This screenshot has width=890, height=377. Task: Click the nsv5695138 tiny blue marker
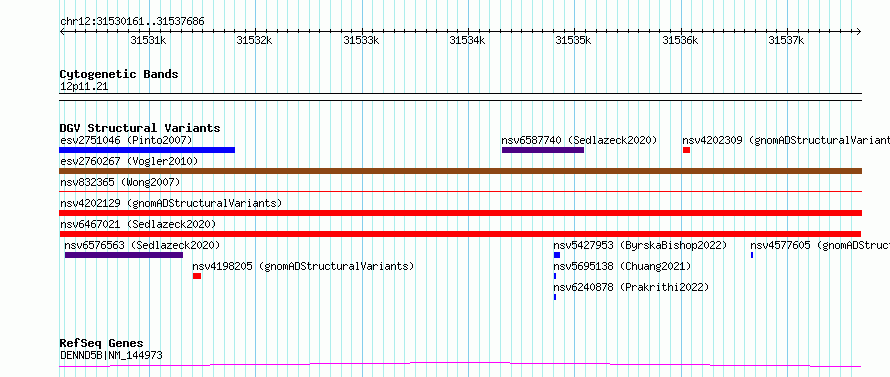coord(555,276)
